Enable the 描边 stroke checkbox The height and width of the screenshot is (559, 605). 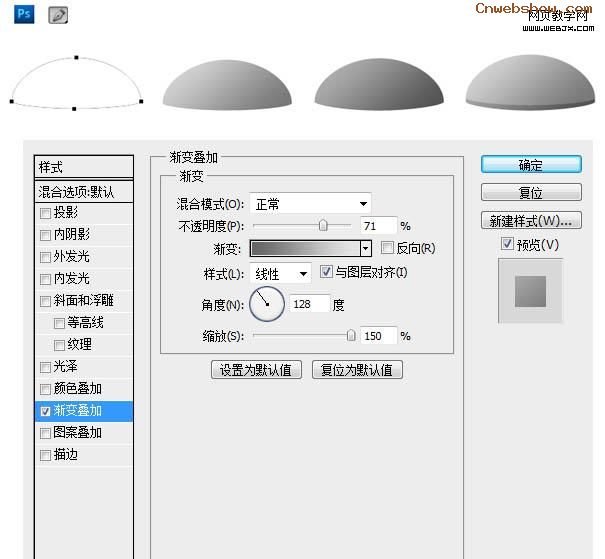click(45, 455)
